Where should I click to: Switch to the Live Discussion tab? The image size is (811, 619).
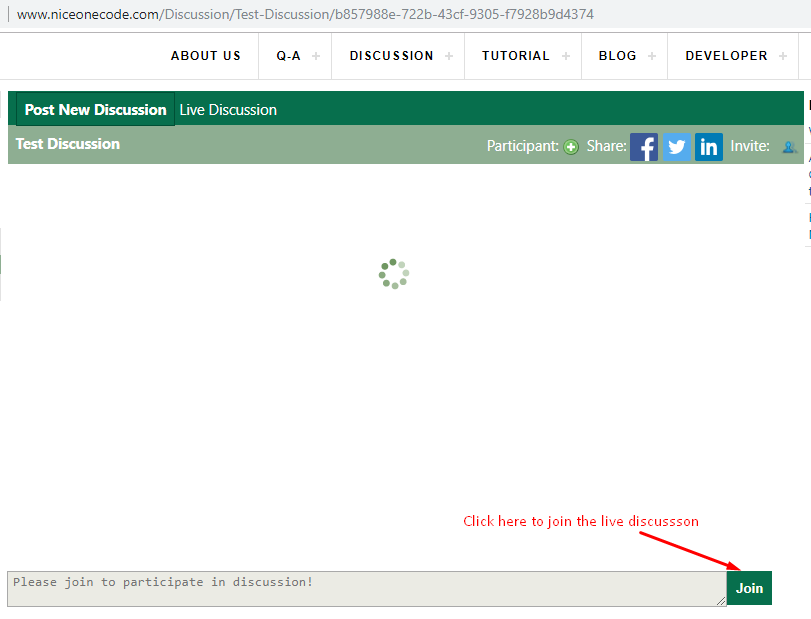point(228,110)
